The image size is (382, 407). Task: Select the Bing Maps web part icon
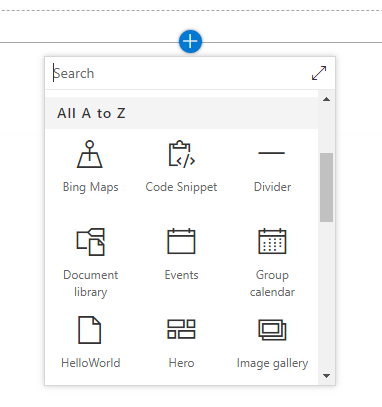click(x=90, y=154)
